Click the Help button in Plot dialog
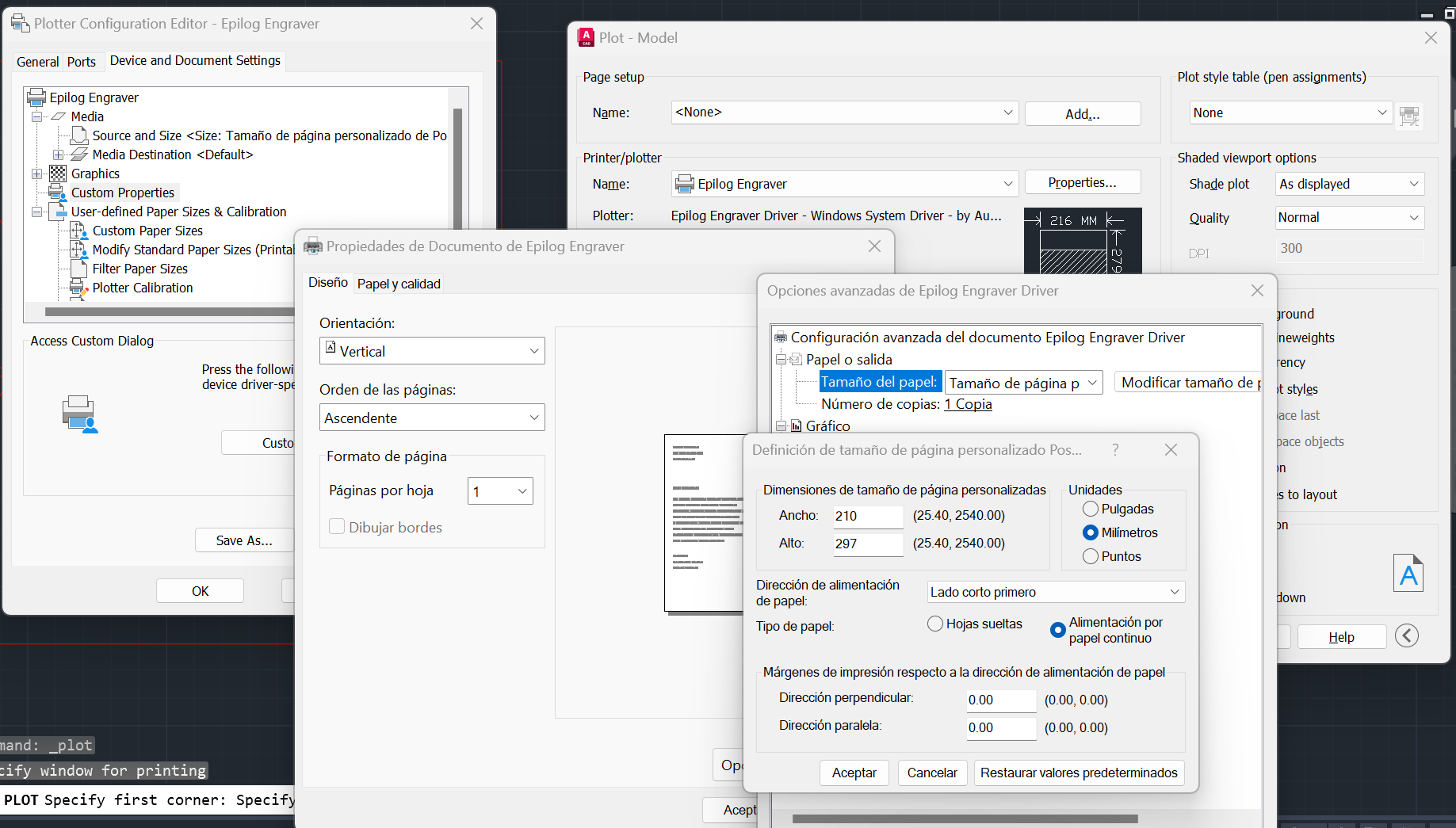Viewport: 1456px width, 828px height. pos(1341,637)
